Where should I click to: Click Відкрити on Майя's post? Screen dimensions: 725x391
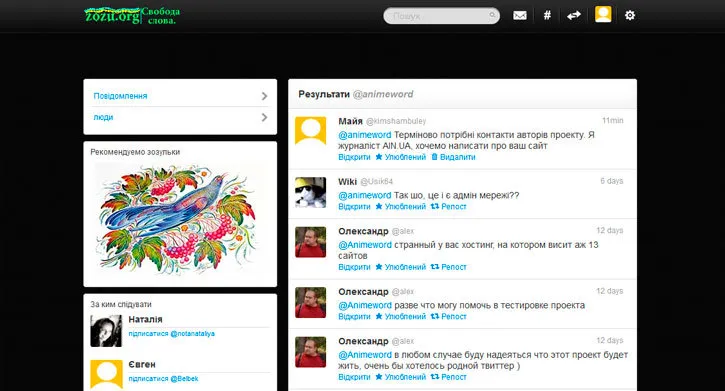(354, 157)
